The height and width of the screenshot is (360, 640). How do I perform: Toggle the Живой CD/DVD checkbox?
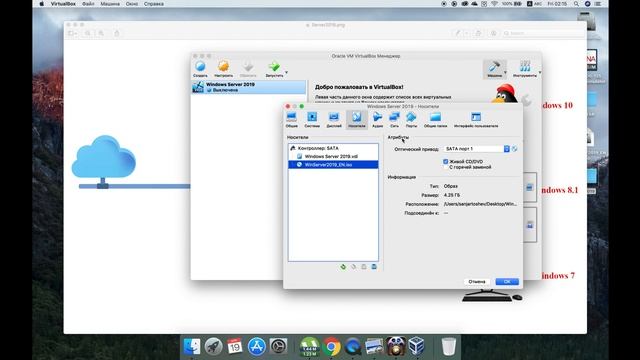[x=446, y=162]
